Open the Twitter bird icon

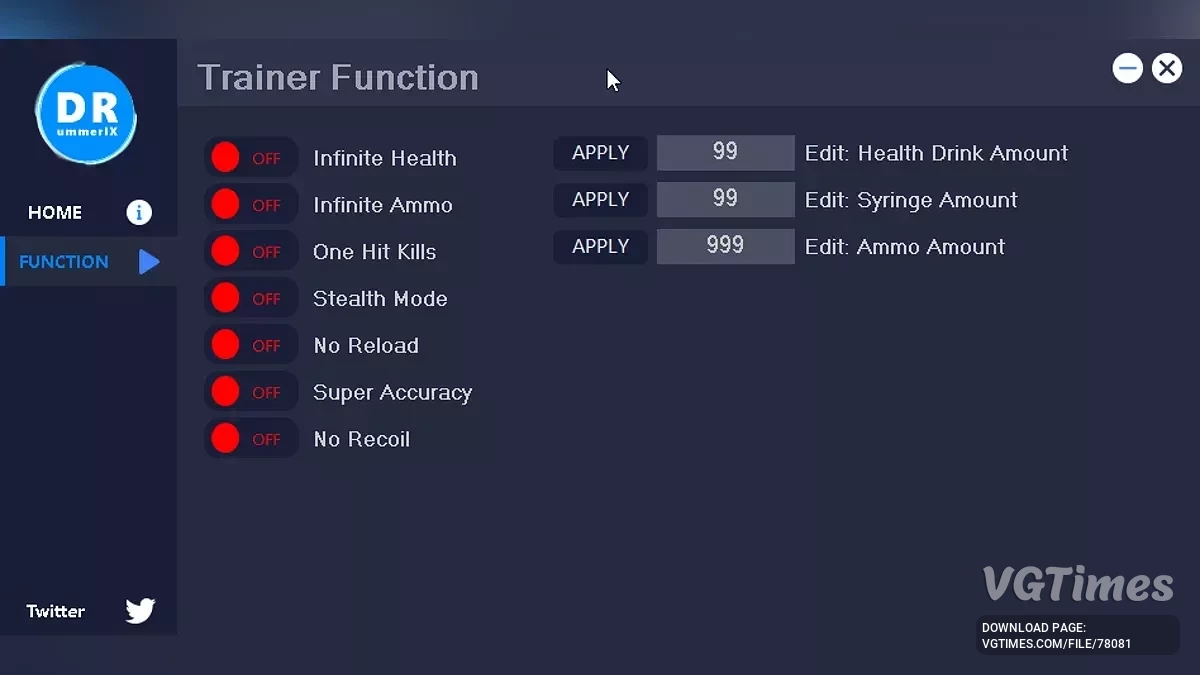click(x=140, y=611)
